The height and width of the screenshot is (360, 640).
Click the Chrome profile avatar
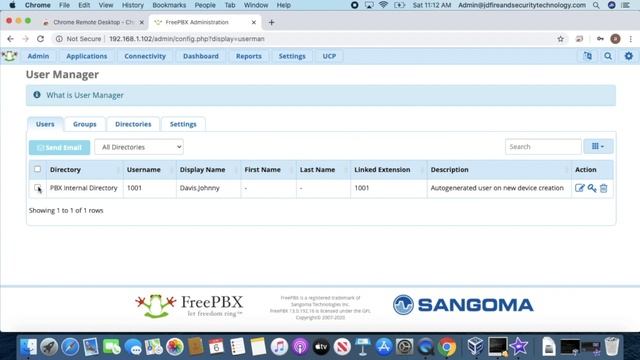coord(615,39)
